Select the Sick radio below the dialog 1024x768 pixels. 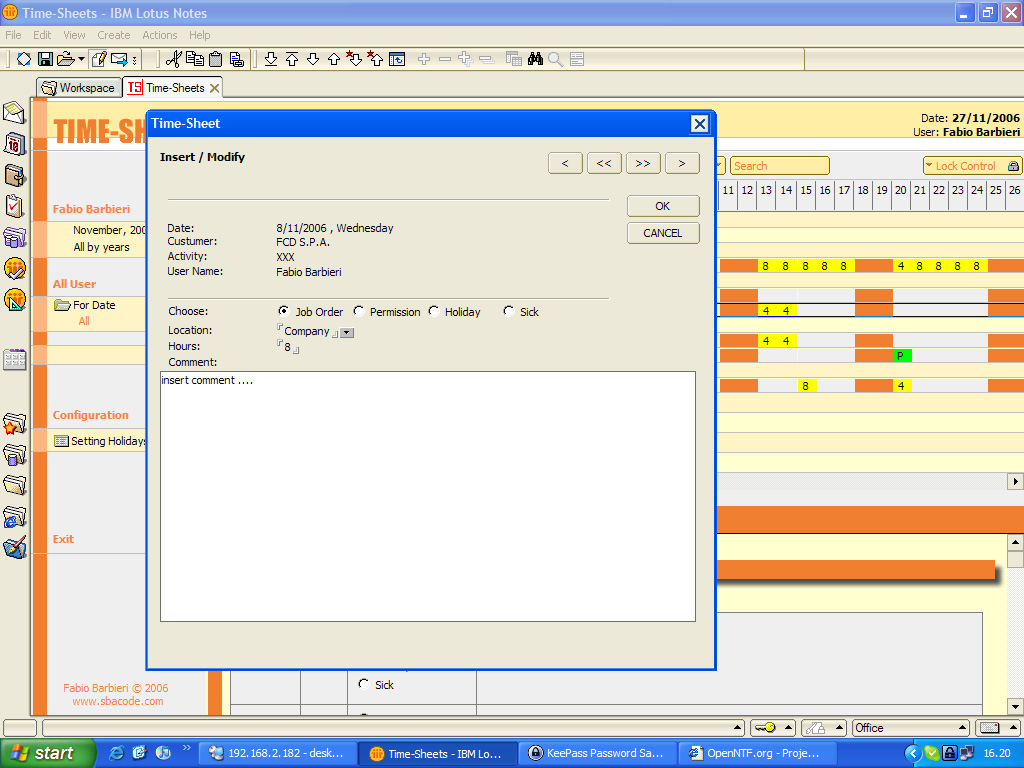coord(364,684)
